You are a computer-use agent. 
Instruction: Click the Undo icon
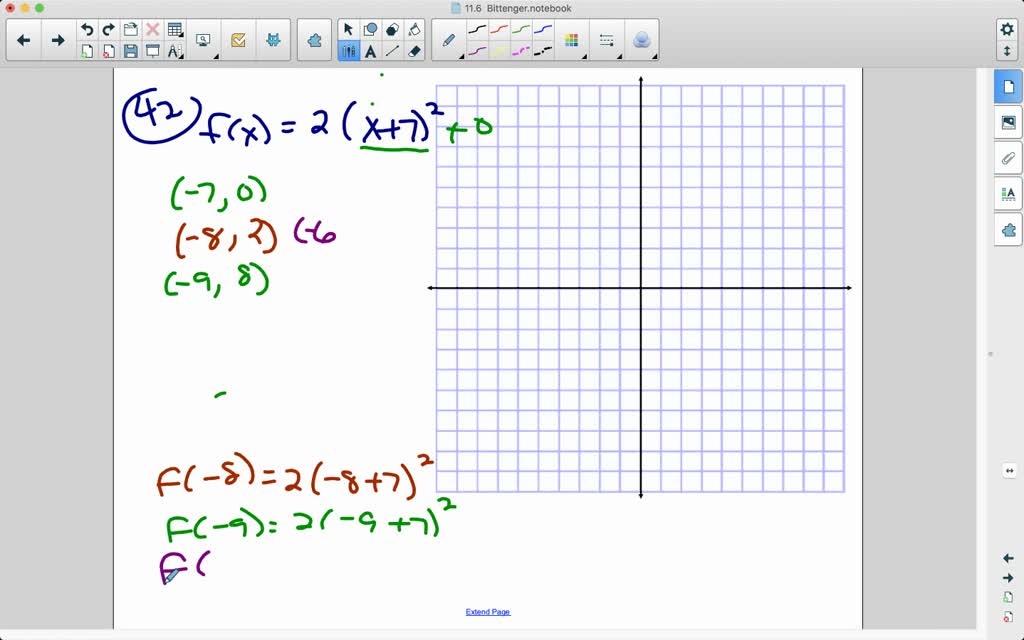point(86,28)
